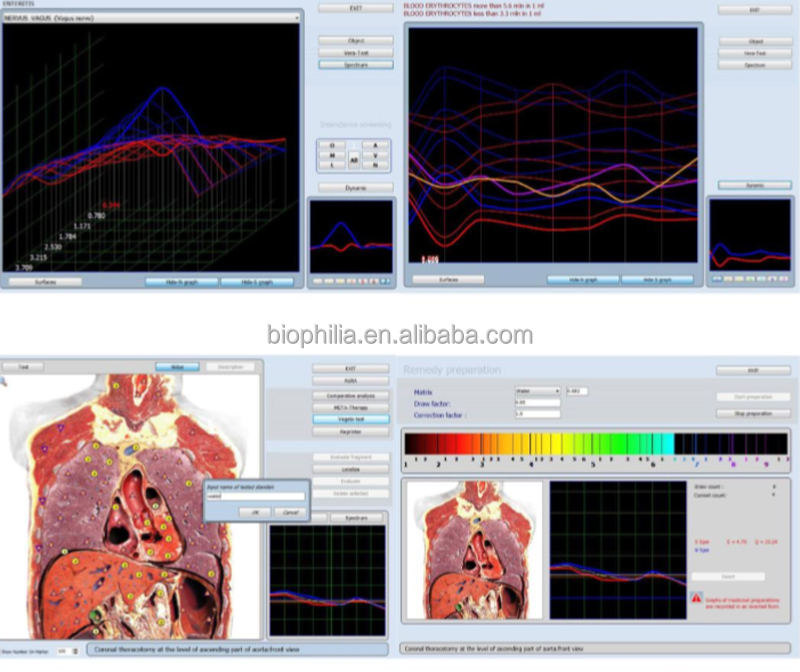This screenshot has height=672, width=800.
Task: Select the purple triangle marker on the left shoulder muscle
Action: (61, 428)
